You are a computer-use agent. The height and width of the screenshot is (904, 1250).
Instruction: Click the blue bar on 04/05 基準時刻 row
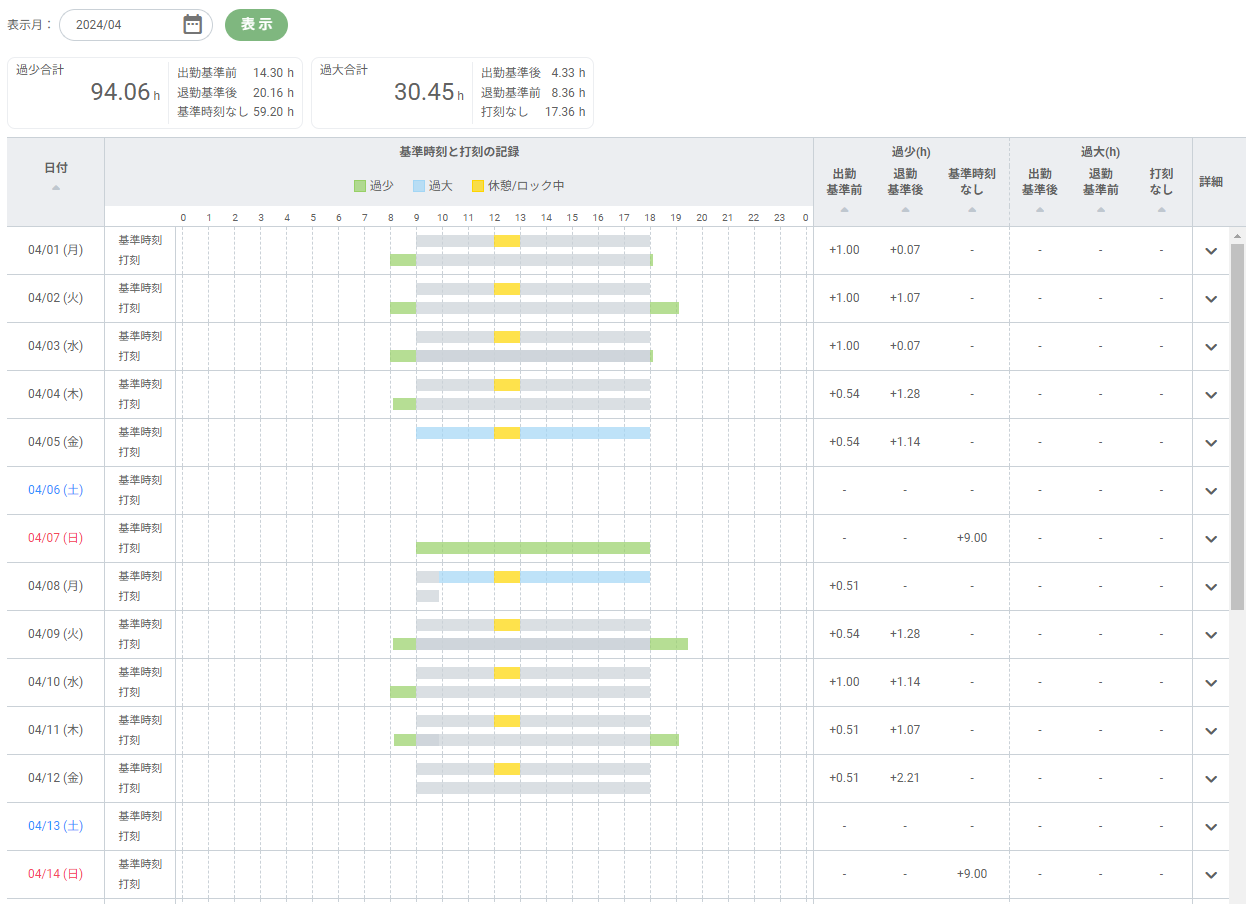(x=533, y=433)
